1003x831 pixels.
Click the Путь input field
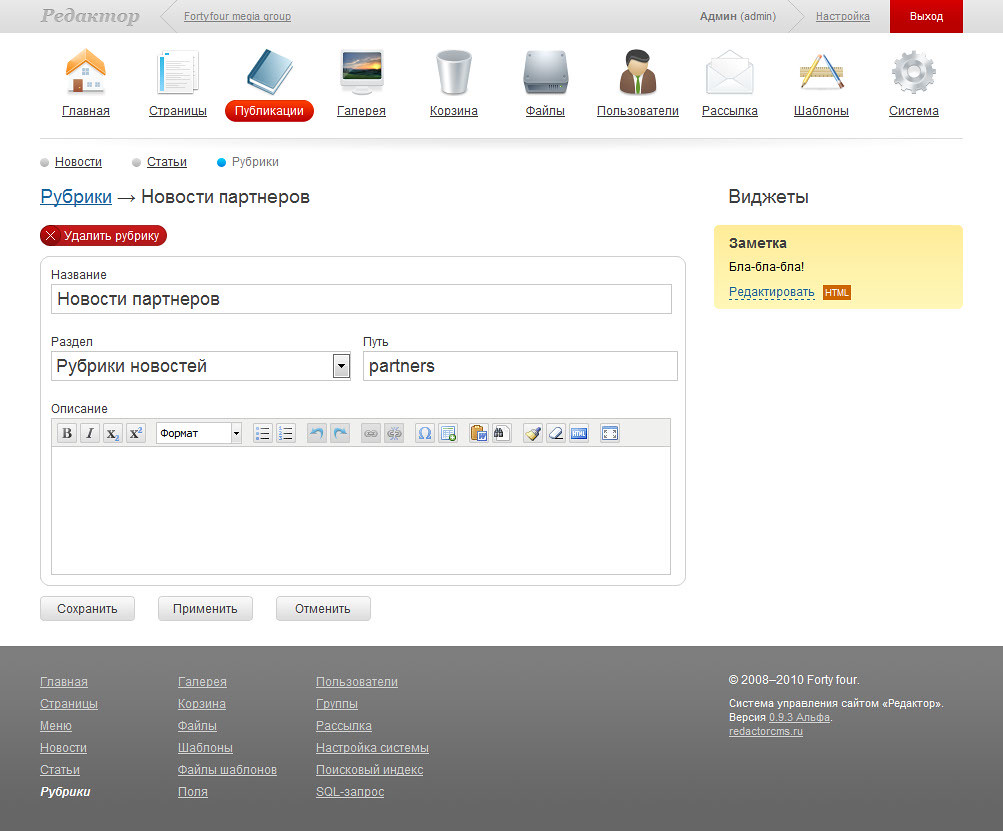pos(520,366)
